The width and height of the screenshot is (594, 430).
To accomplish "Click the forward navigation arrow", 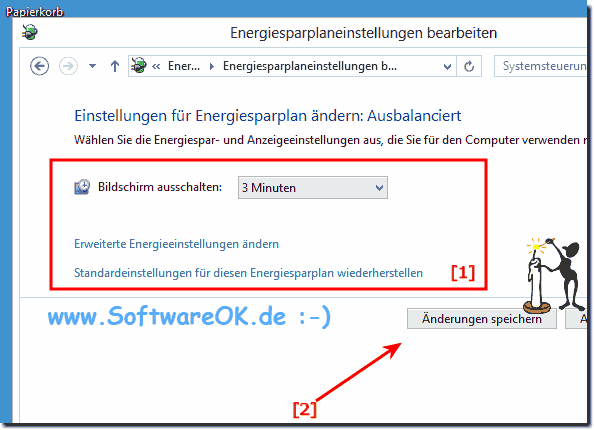I will pos(68,66).
